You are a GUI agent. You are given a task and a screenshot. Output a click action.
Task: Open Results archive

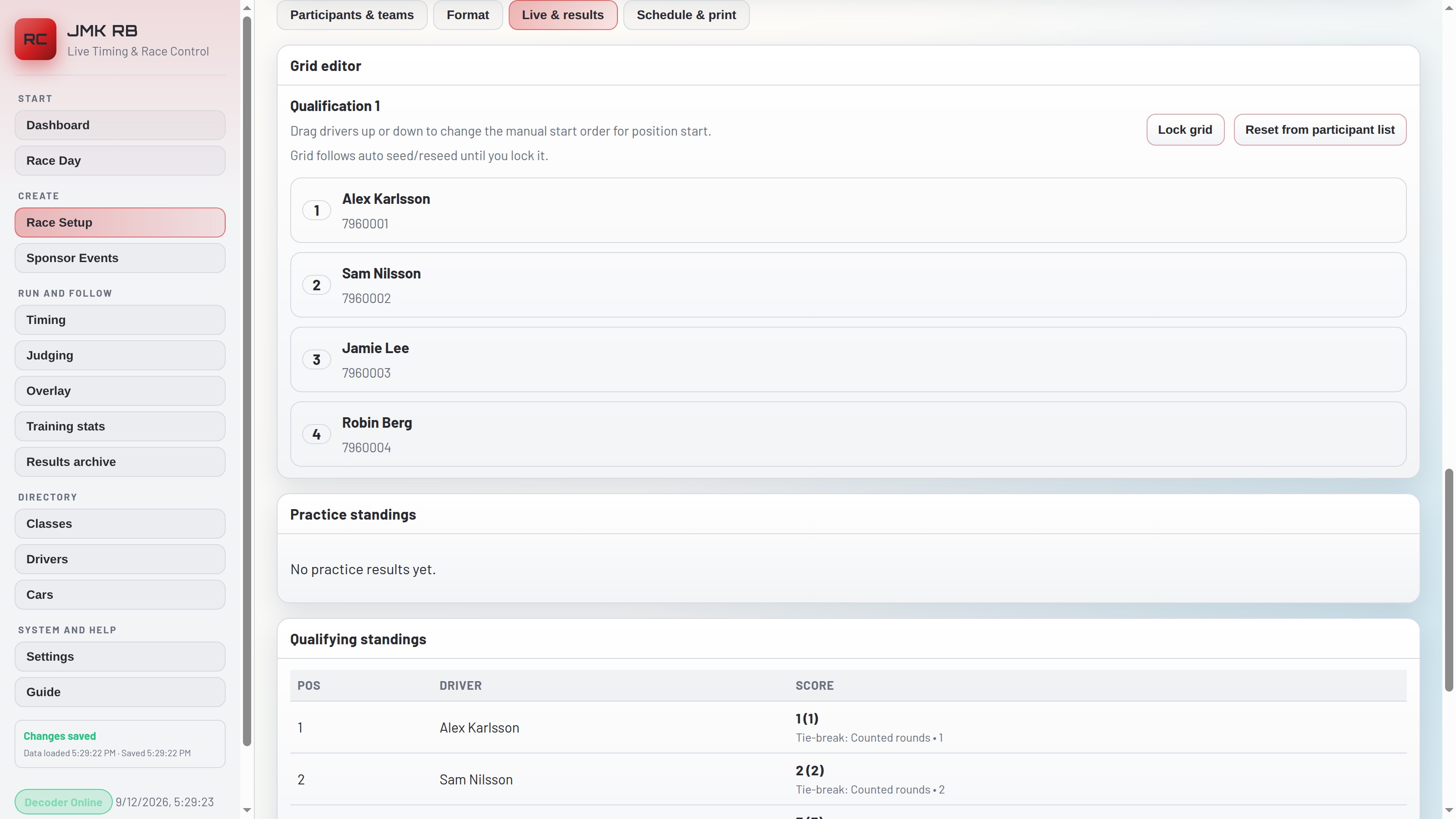click(120, 462)
